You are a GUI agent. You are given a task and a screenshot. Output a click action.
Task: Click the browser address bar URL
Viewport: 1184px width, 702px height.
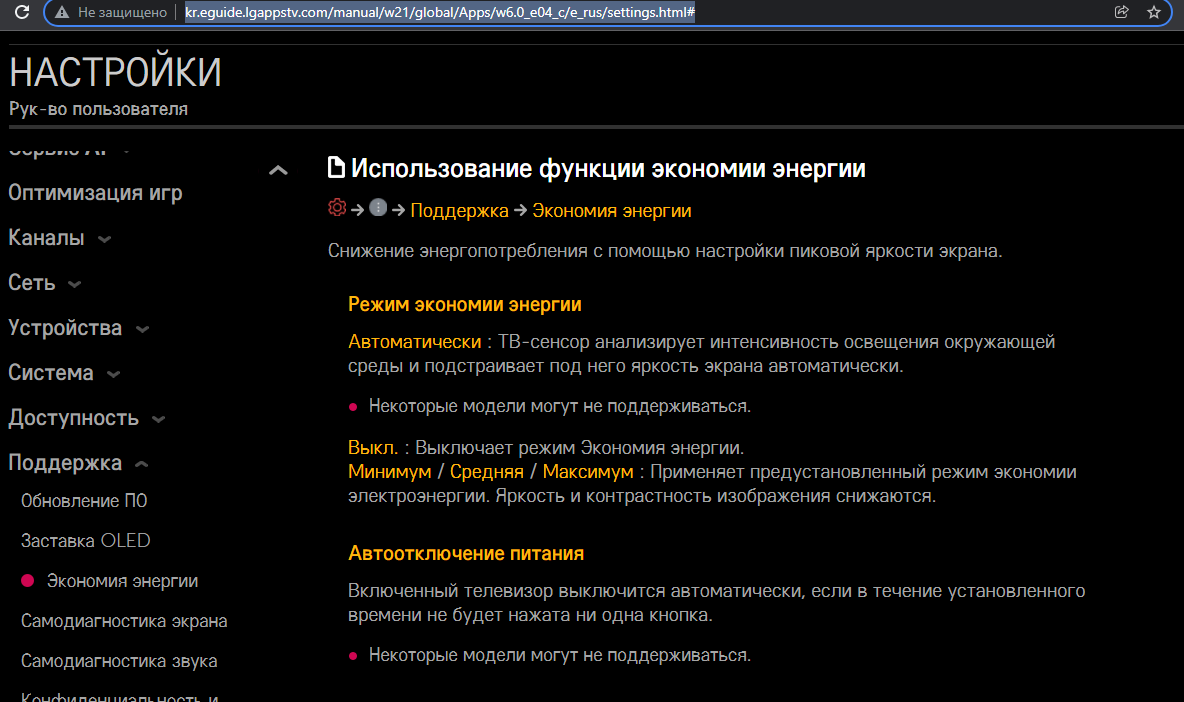[x=440, y=12]
